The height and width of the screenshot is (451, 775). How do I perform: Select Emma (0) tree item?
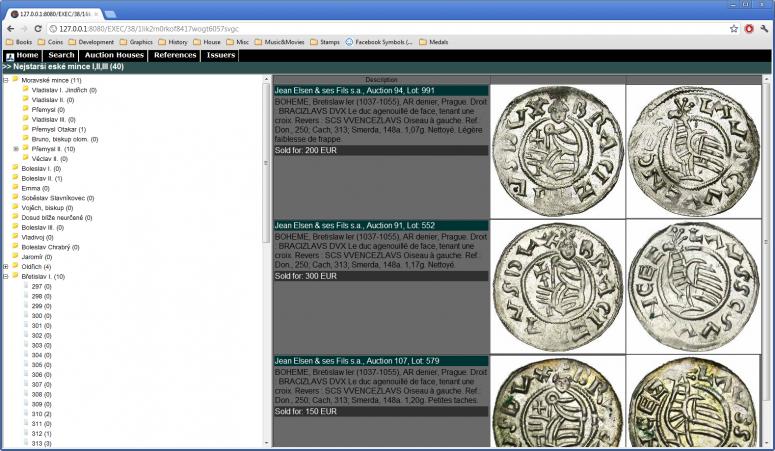pyautogui.click(x=36, y=188)
